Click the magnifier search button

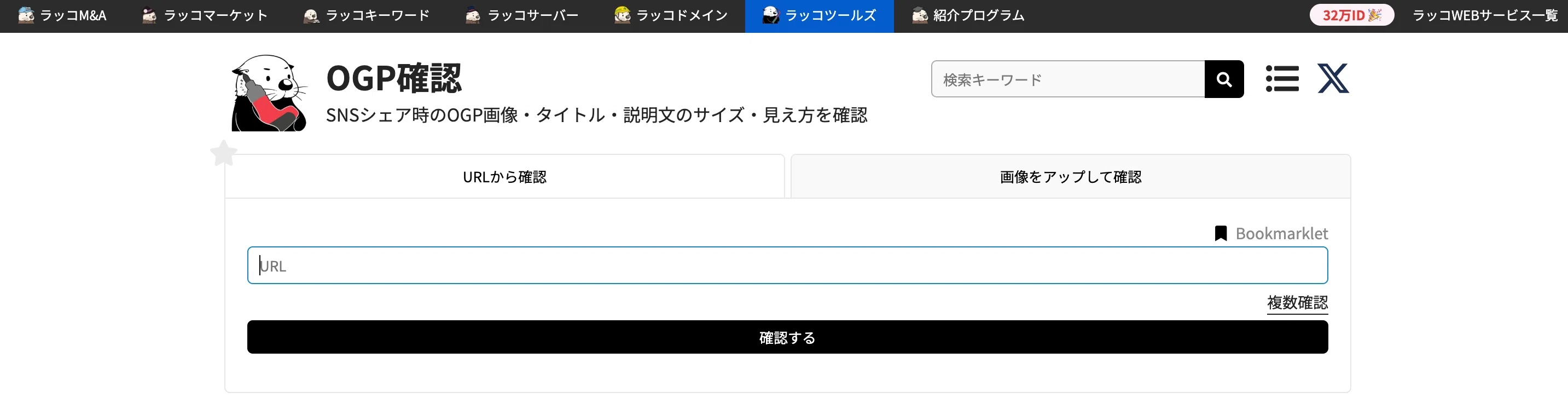coord(1224,79)
